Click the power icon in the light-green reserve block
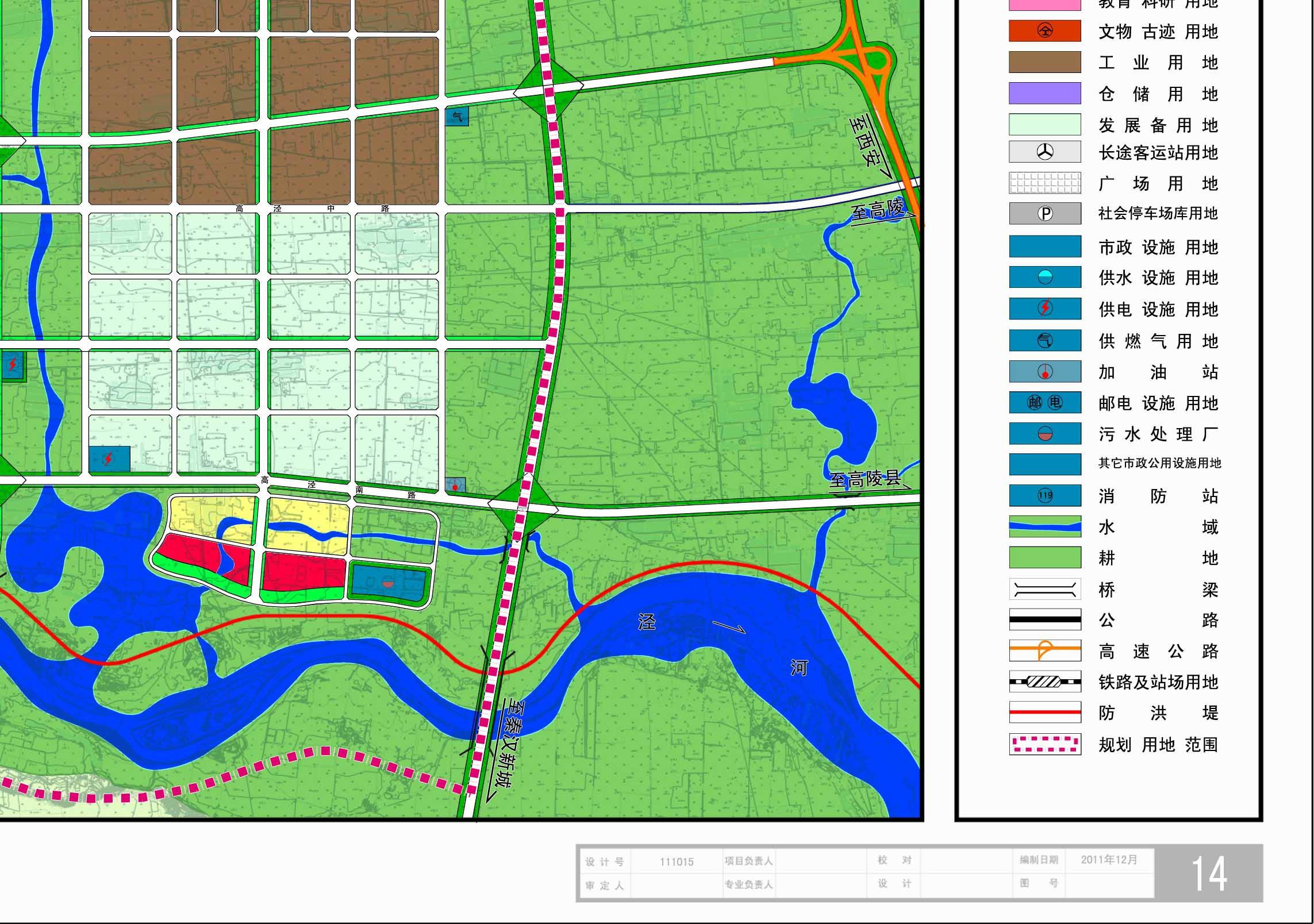This screenshot has width=1314, height=924. (109, 459)
